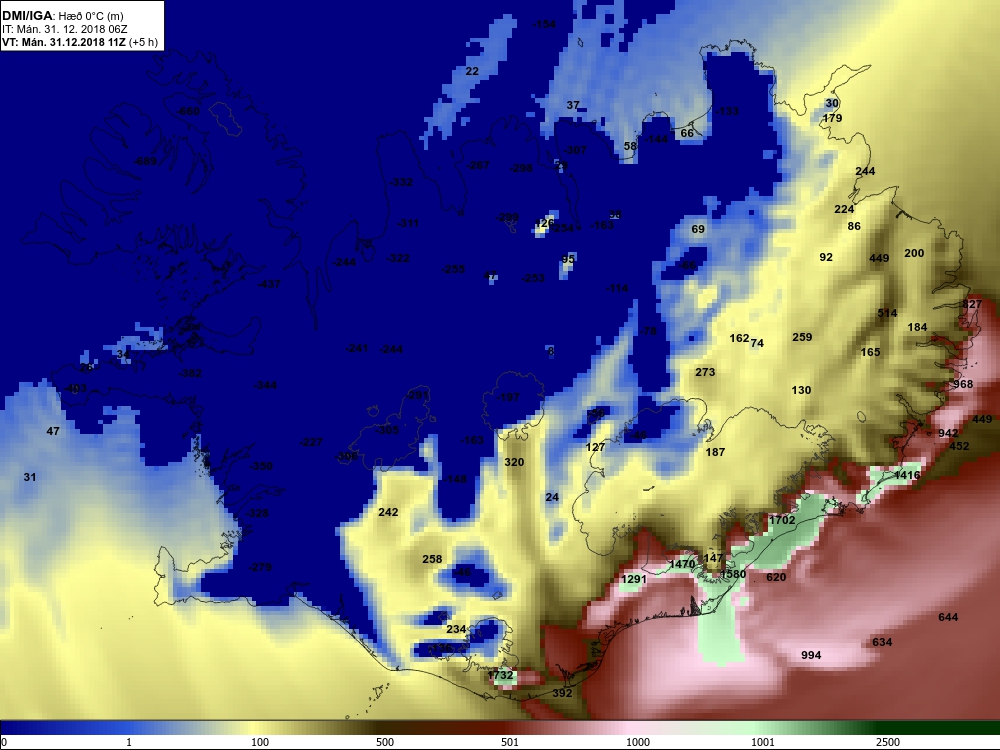
Task: Select the '47' value off the west coast
Action: coord(53,431)
